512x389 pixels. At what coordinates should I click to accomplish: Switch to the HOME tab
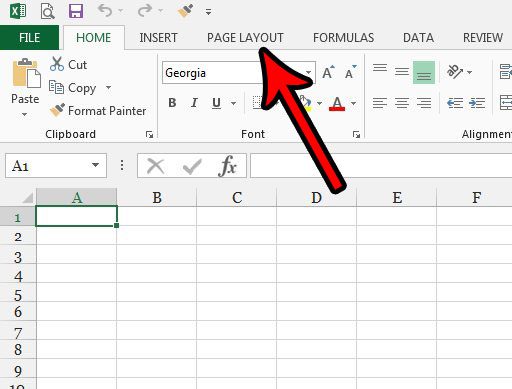[94, 38]
